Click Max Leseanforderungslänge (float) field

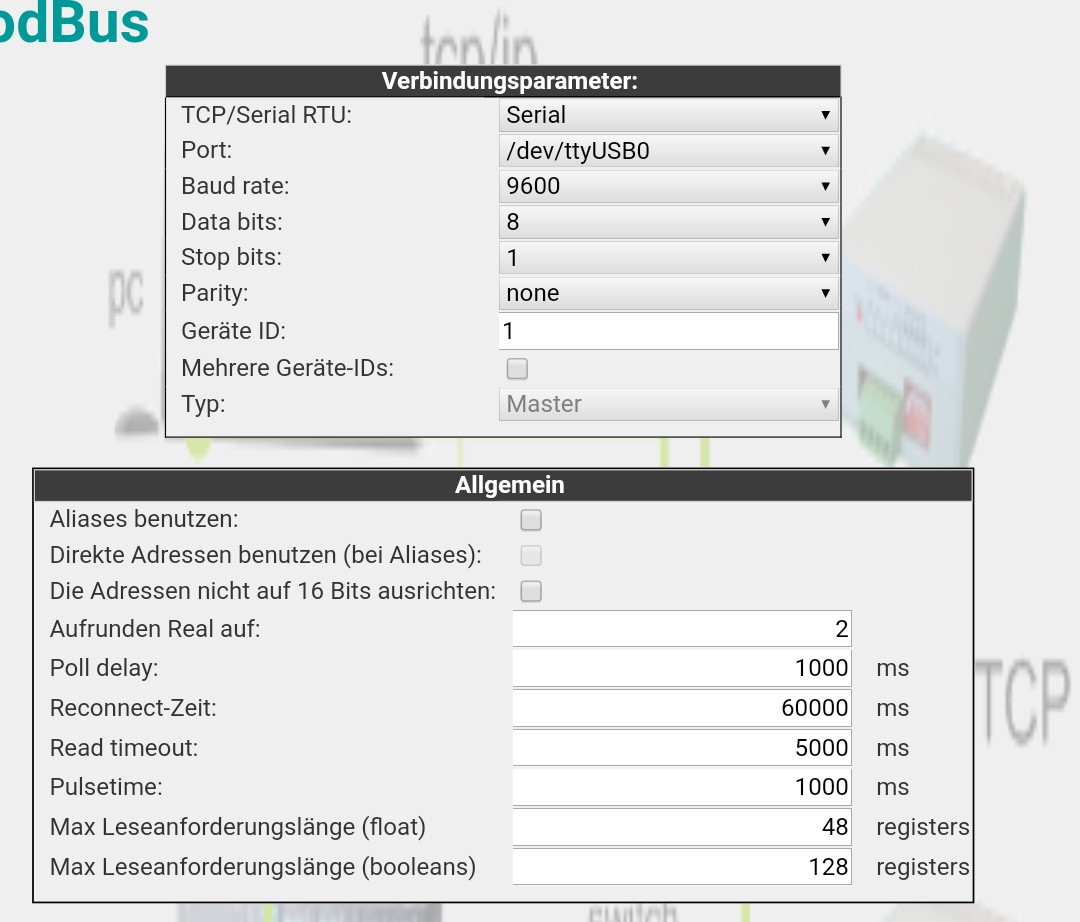(x=682, y=827)
